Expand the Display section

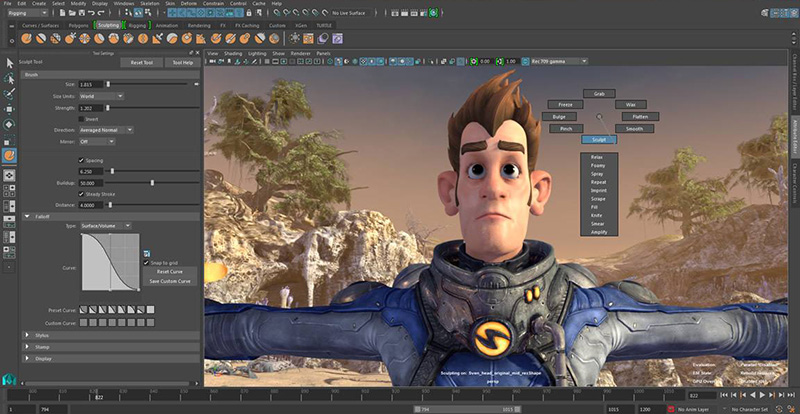coord(28,358)
